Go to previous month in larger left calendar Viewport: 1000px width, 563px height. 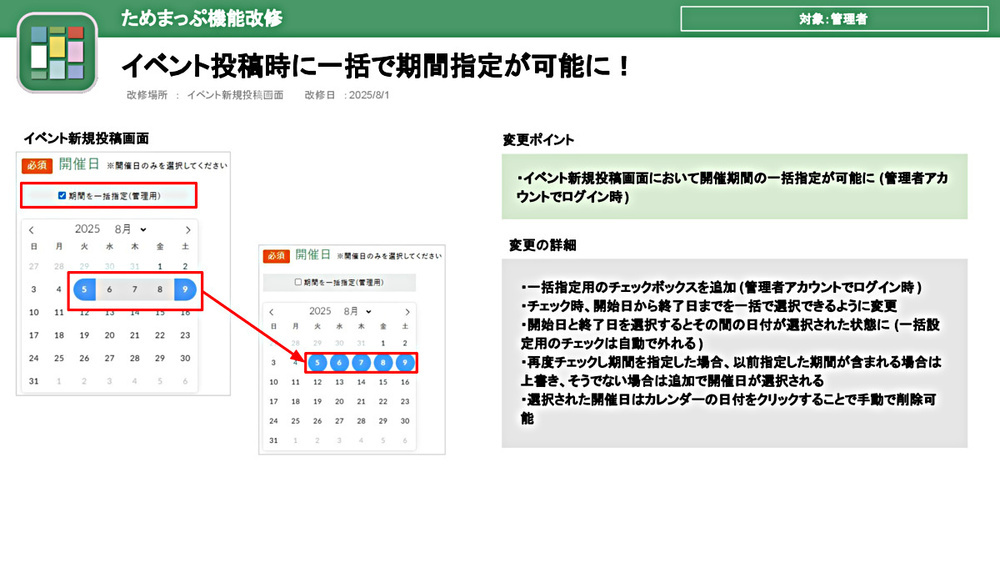[31, 230]
